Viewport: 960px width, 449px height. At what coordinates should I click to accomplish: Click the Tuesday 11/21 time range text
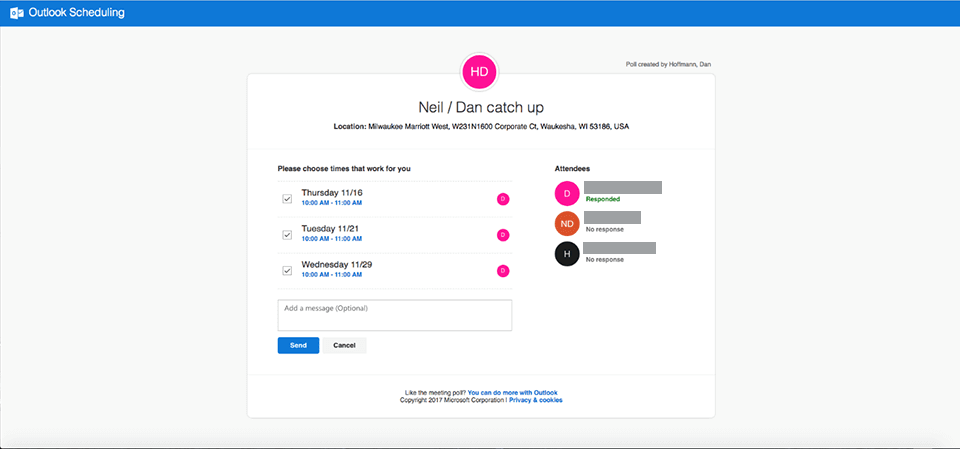pyautogui.click(x=331, y=239)
